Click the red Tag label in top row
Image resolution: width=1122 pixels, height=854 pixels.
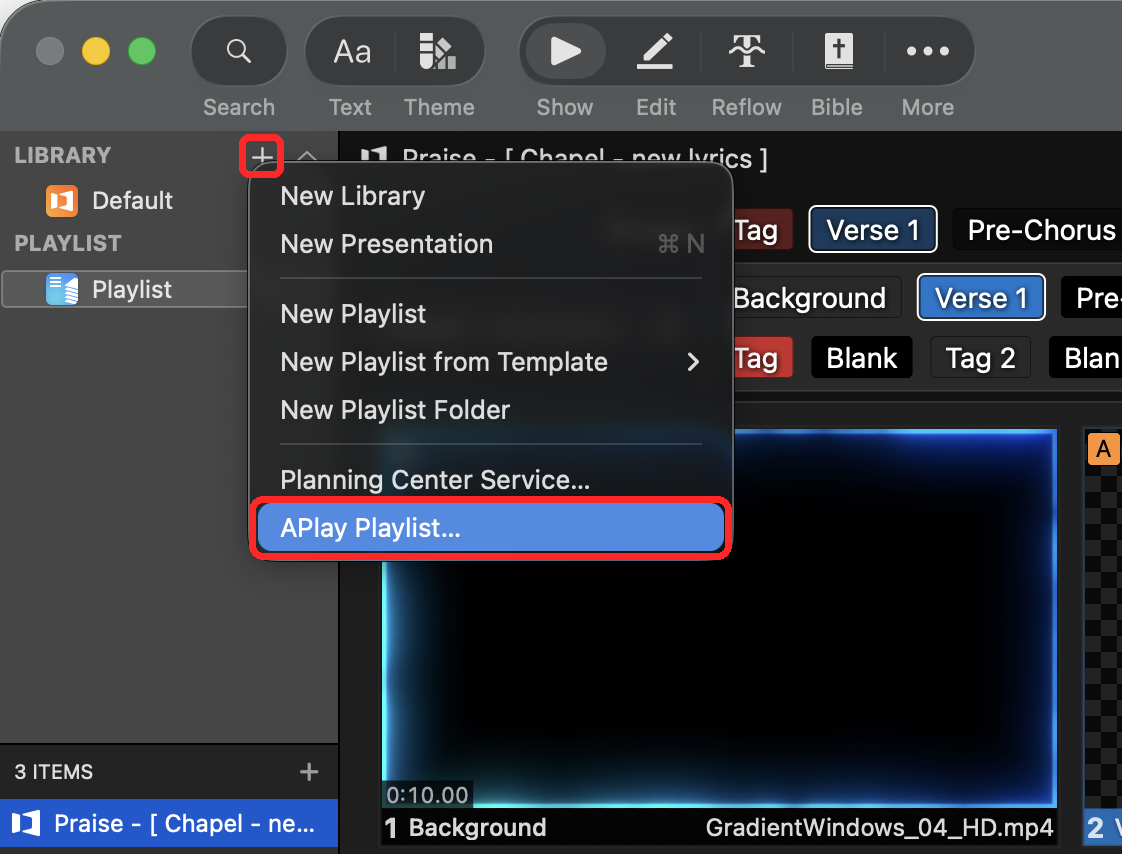click(762, 230)
